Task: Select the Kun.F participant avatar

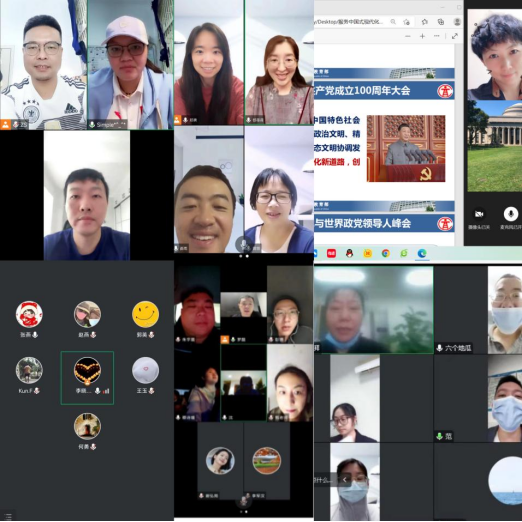Action: [x=29, y=370]
